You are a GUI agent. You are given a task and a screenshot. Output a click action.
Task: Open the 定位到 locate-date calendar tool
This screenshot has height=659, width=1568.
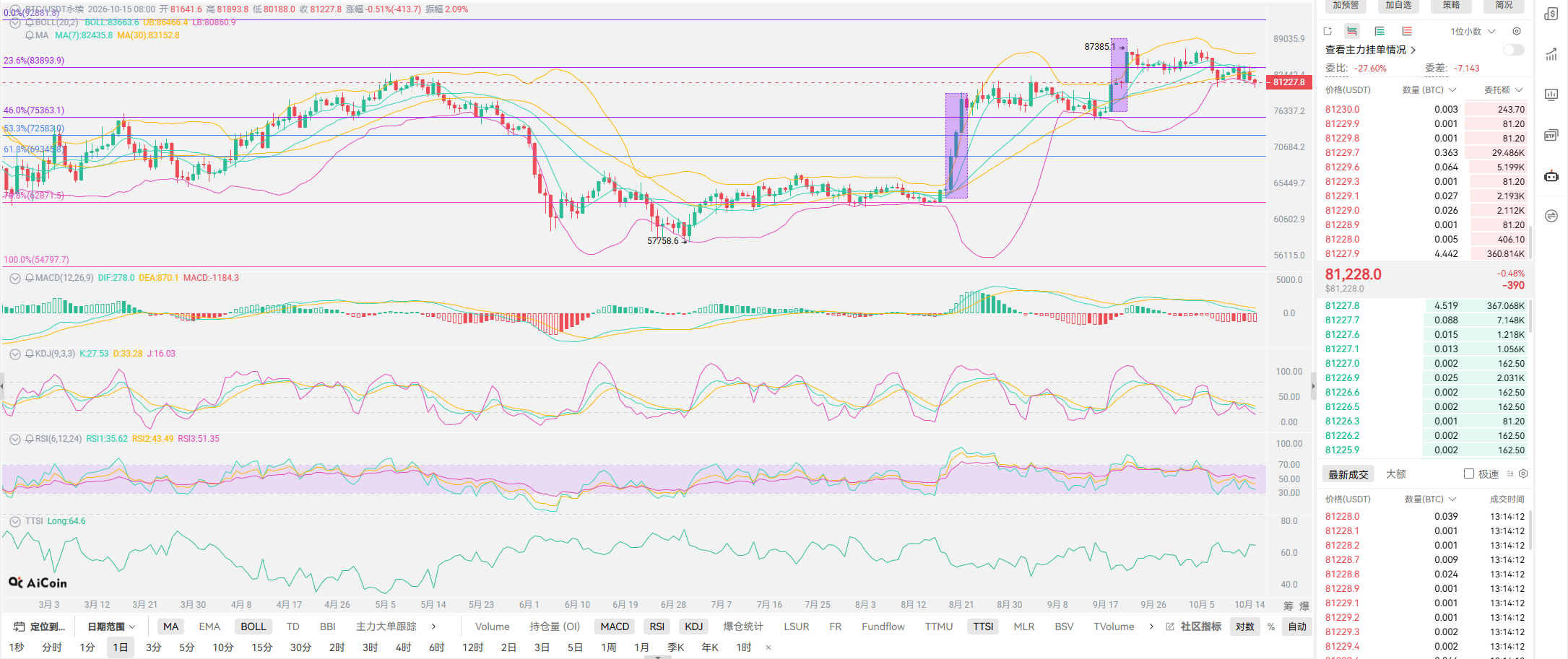(x=40, y=627)
